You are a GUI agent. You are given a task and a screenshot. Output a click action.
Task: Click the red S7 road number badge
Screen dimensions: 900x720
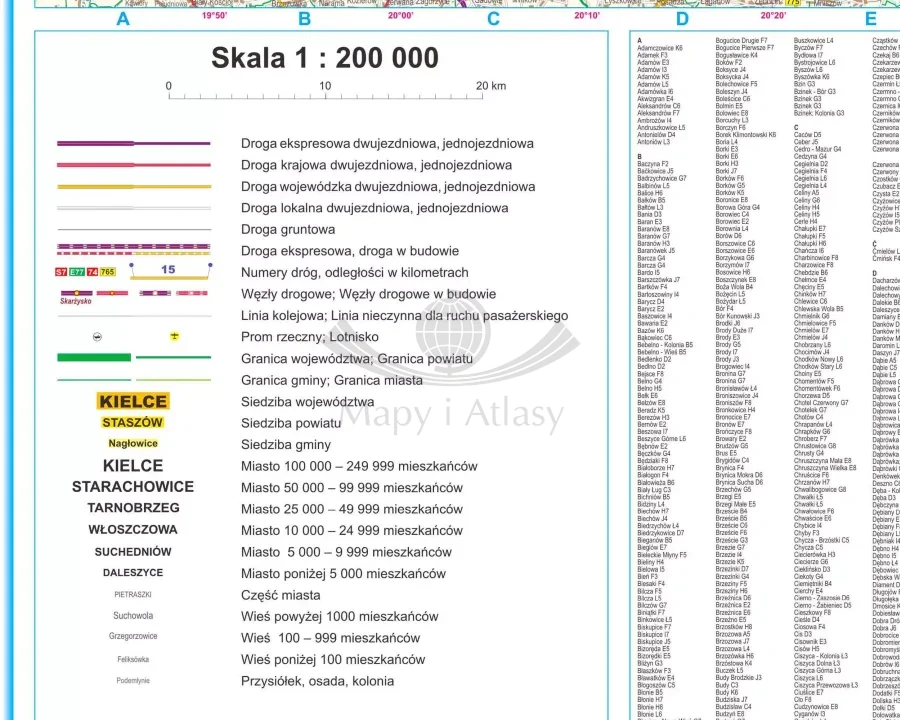(61, 272)
